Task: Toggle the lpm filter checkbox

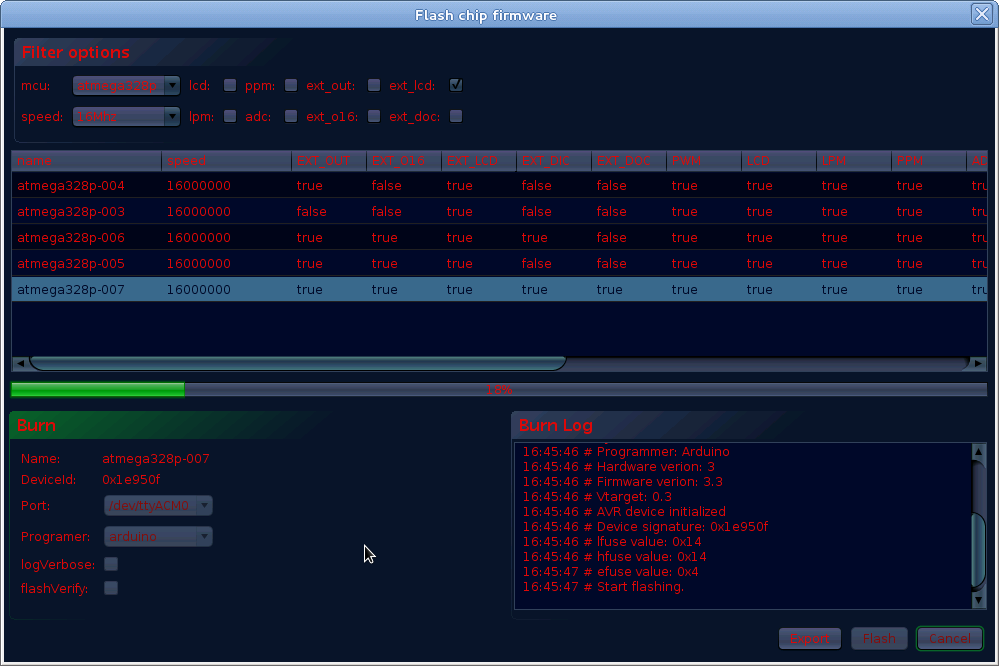Action: click(x=230, y=117)
